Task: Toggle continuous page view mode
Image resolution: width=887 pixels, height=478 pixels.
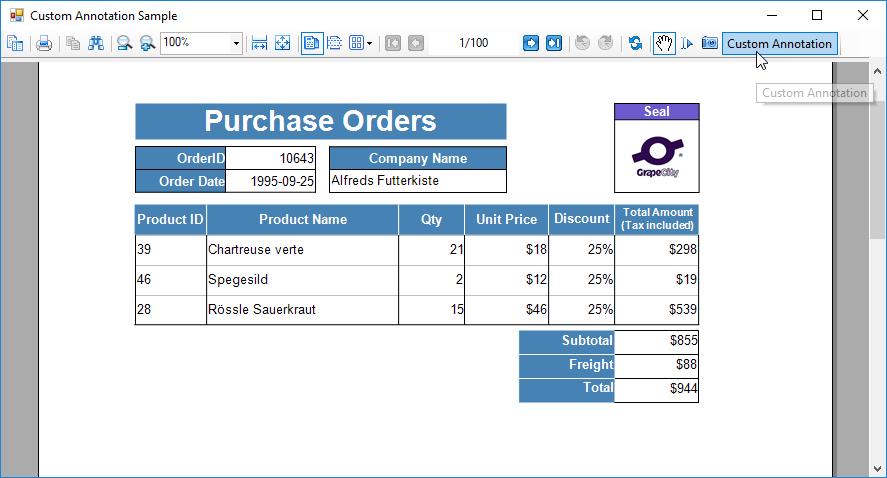Action: coord(335,43)
